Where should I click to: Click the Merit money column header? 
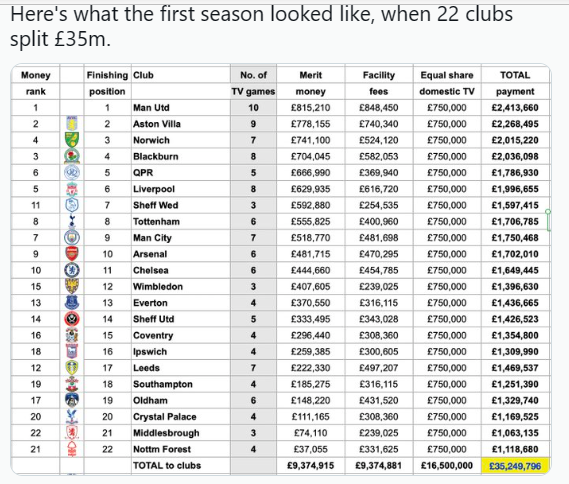click(x=311, y=83)
